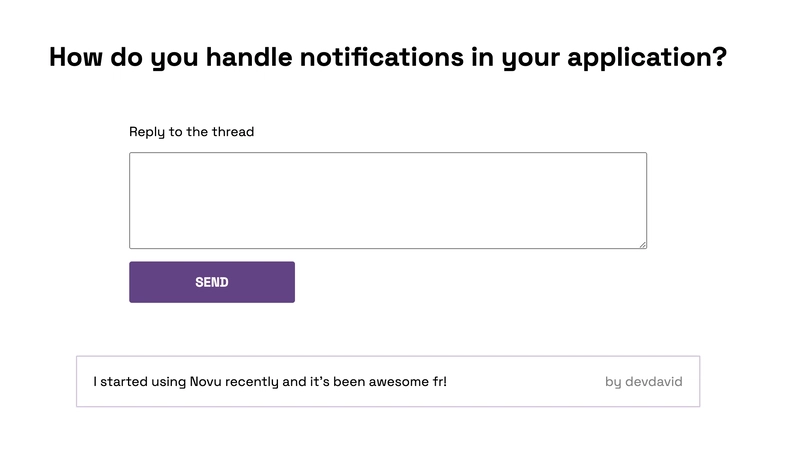
Task: Click the 'Reply to the thread' label
Action: click(x=191, y=132)
